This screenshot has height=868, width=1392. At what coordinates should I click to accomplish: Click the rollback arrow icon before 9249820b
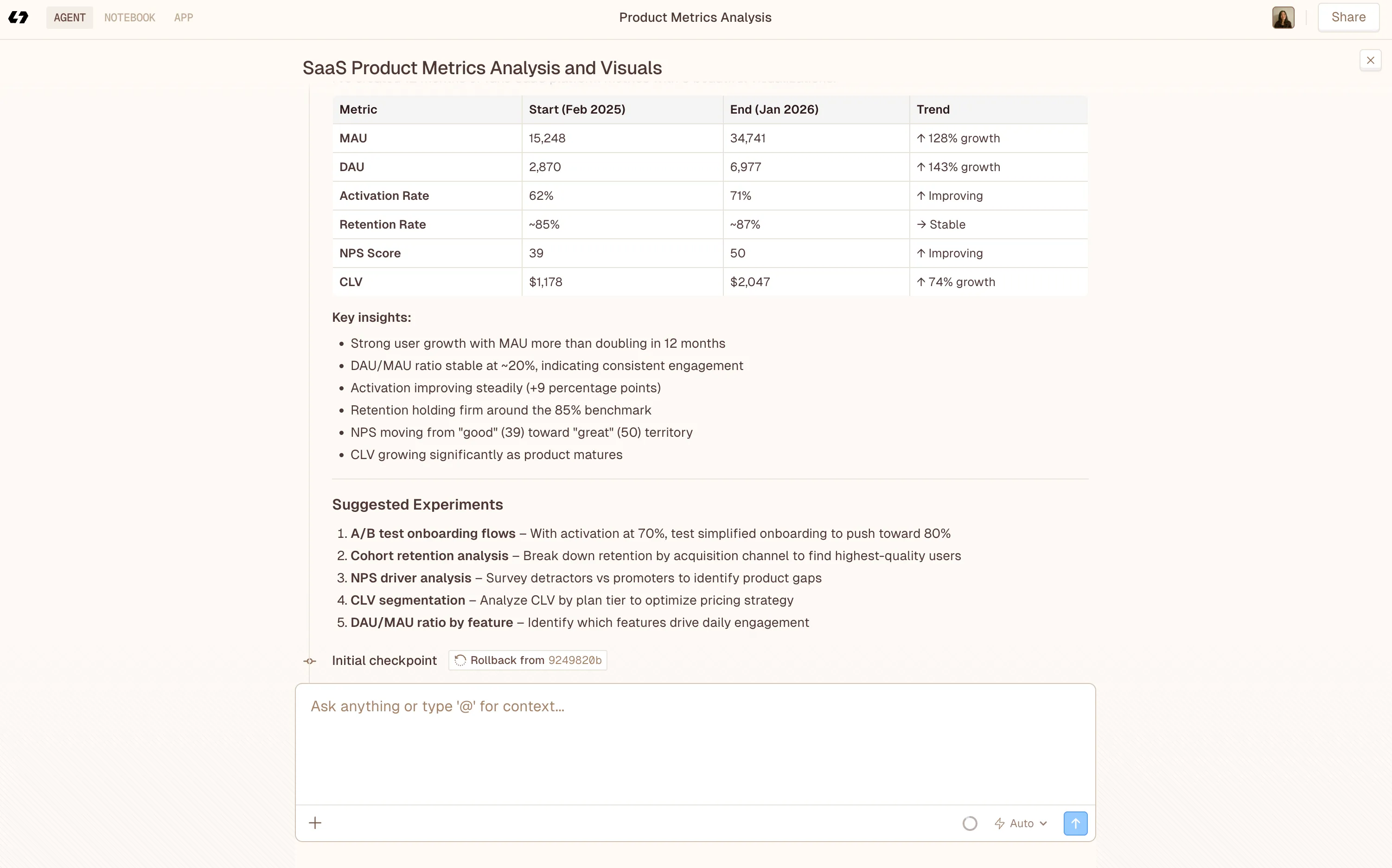click(x=460, y=660)
